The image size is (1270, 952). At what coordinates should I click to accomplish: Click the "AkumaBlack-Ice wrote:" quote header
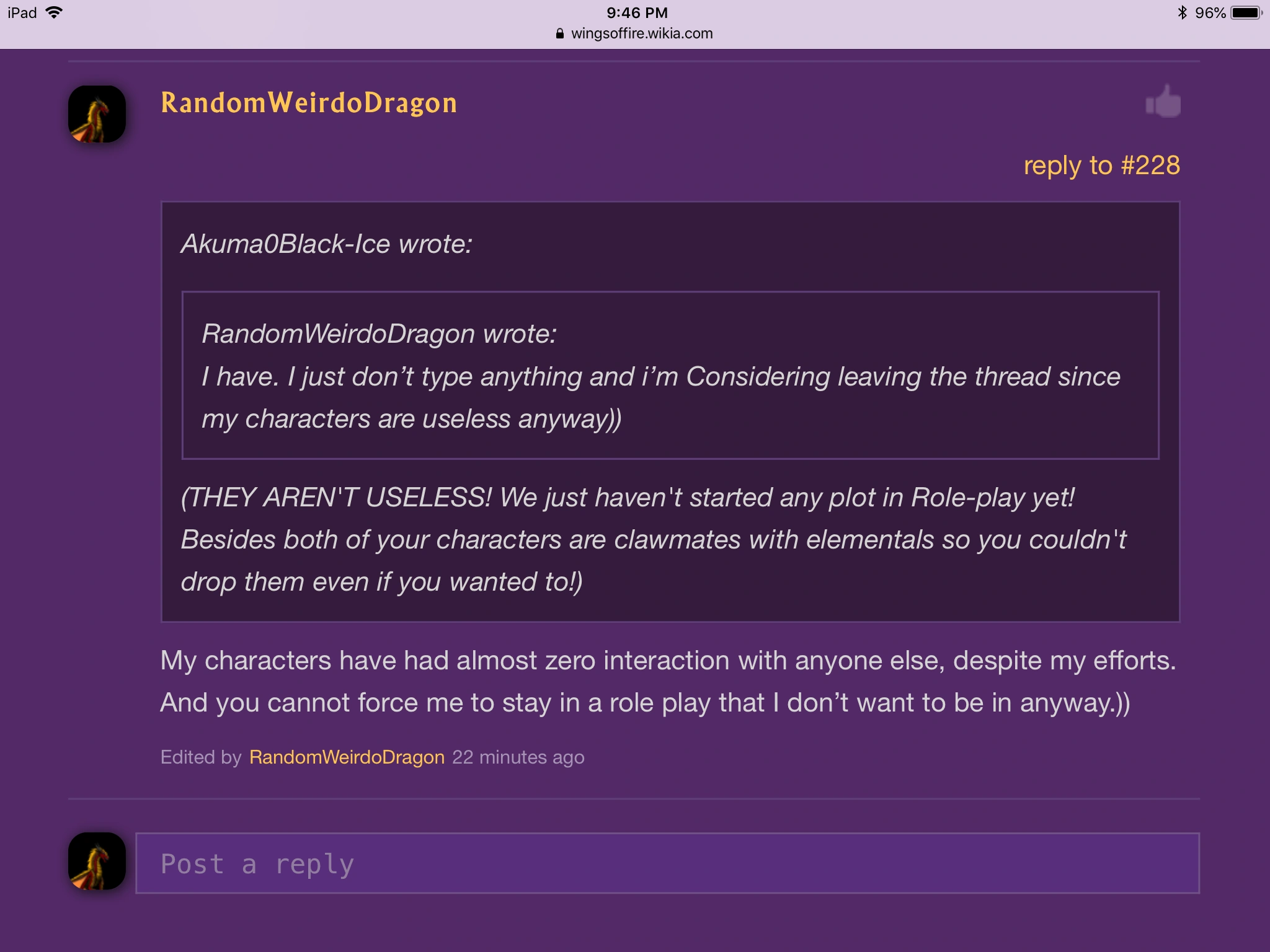coord(327,244)
